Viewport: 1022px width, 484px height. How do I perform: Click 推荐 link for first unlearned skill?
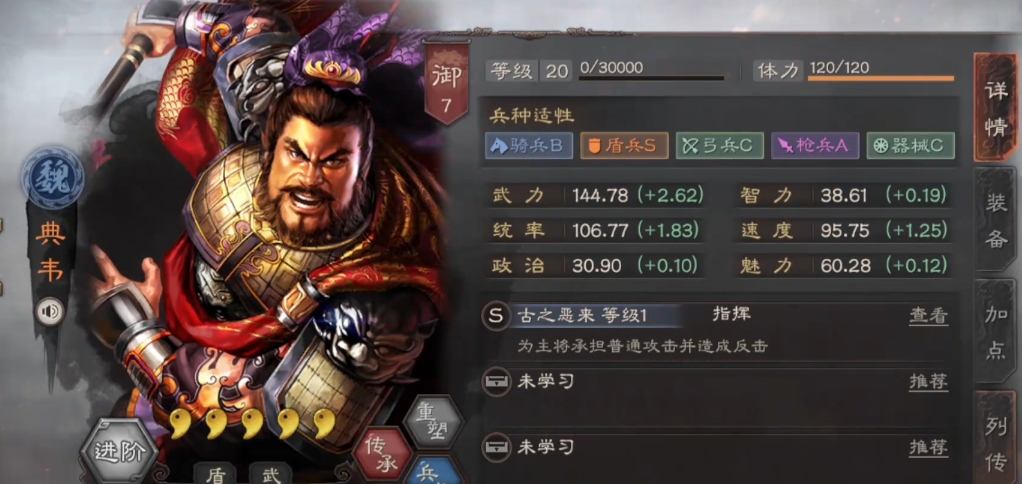point(928,382)
